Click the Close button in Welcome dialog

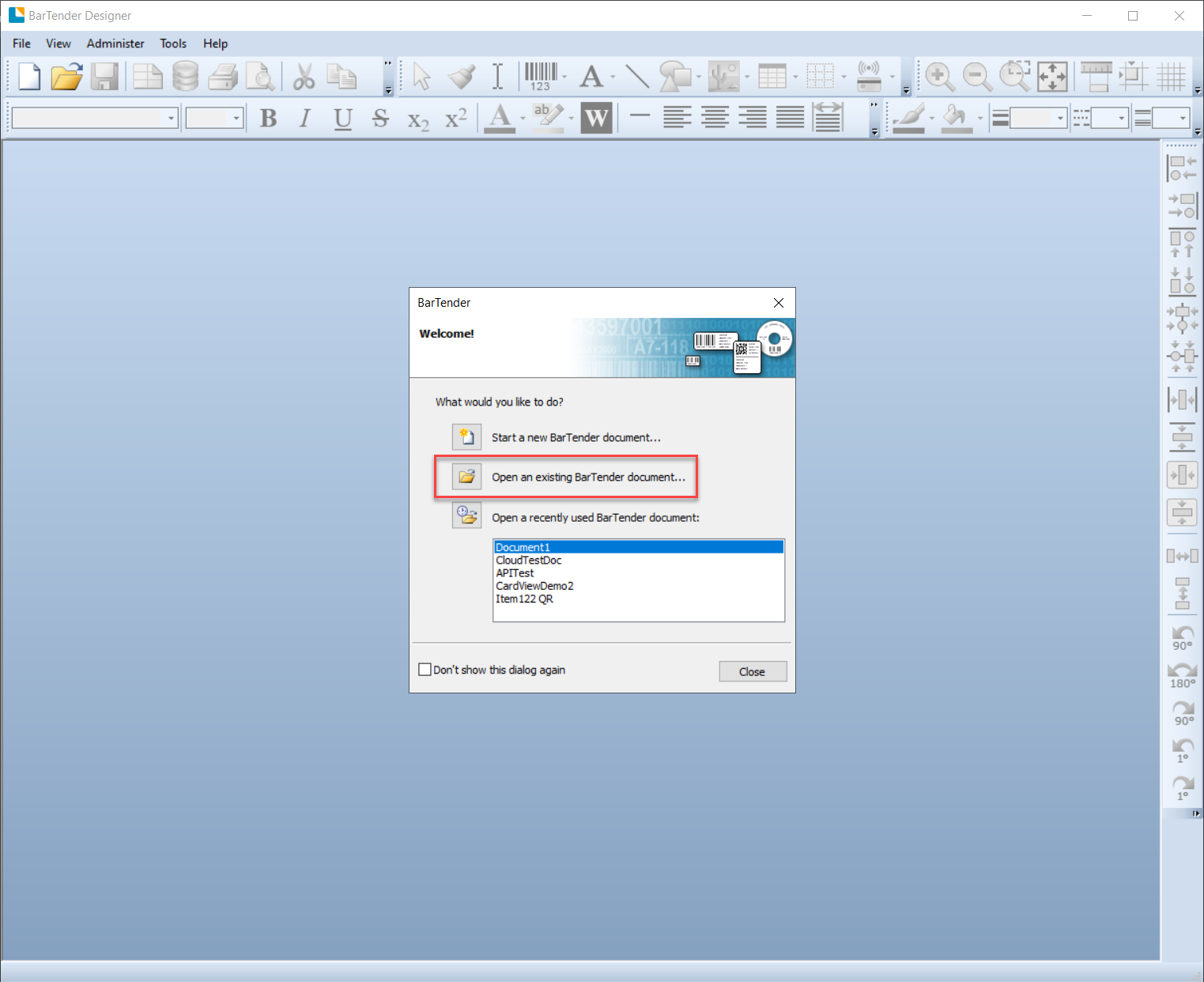tap(752, 671)
